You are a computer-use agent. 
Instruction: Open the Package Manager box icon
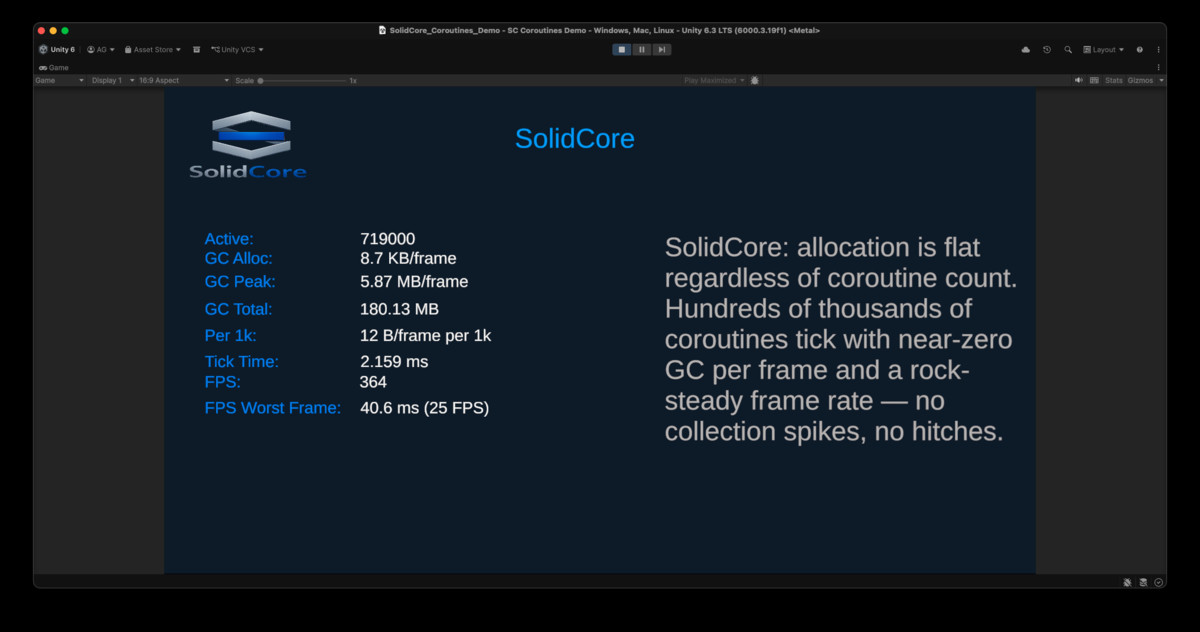(197, 49)
